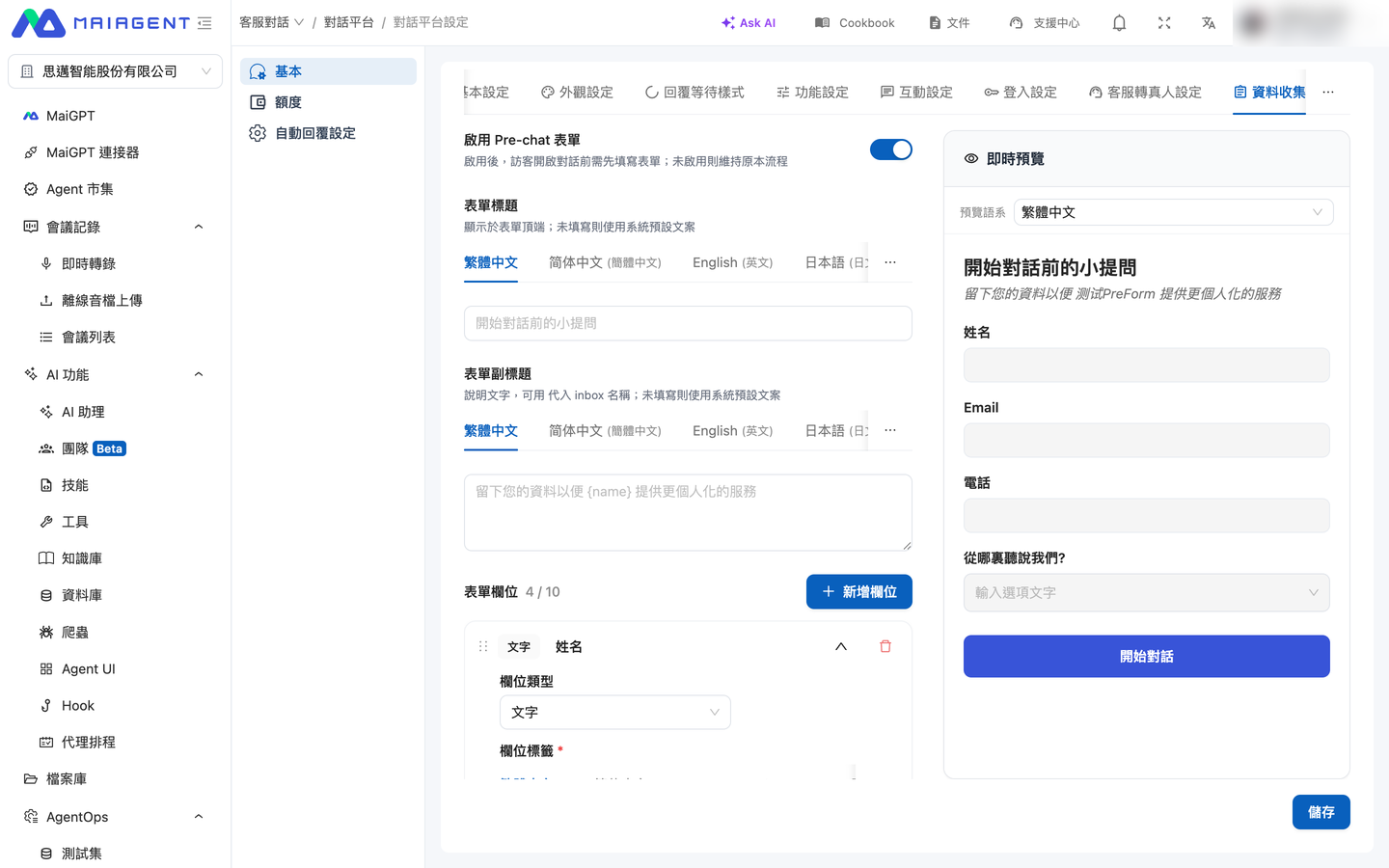Open the 欄位類型 dropdown showing 文字
Viewport: 1389px width, 868px height.
pos(615,712)
